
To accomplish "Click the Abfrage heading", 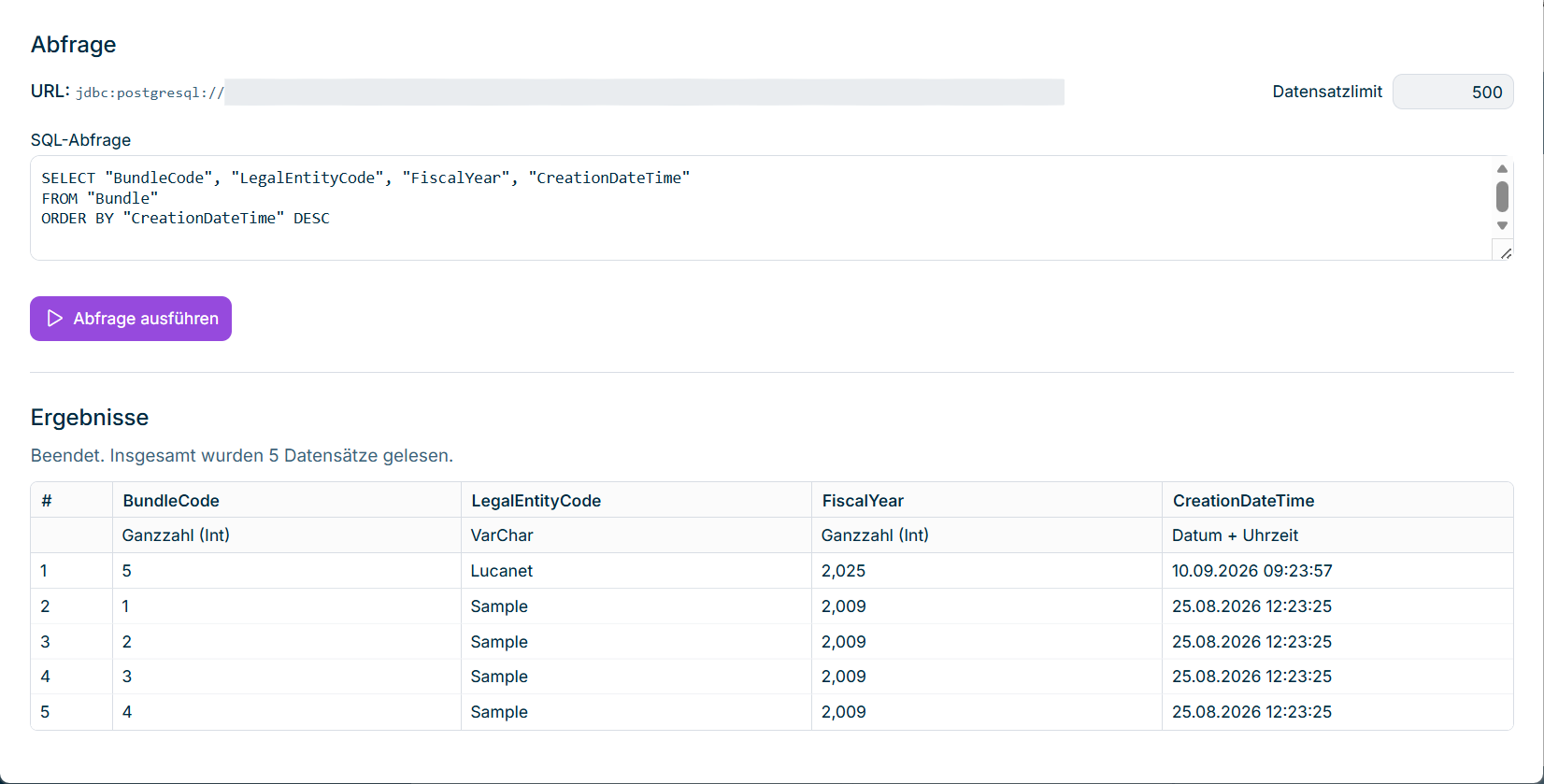I will (x=74, y=45).
